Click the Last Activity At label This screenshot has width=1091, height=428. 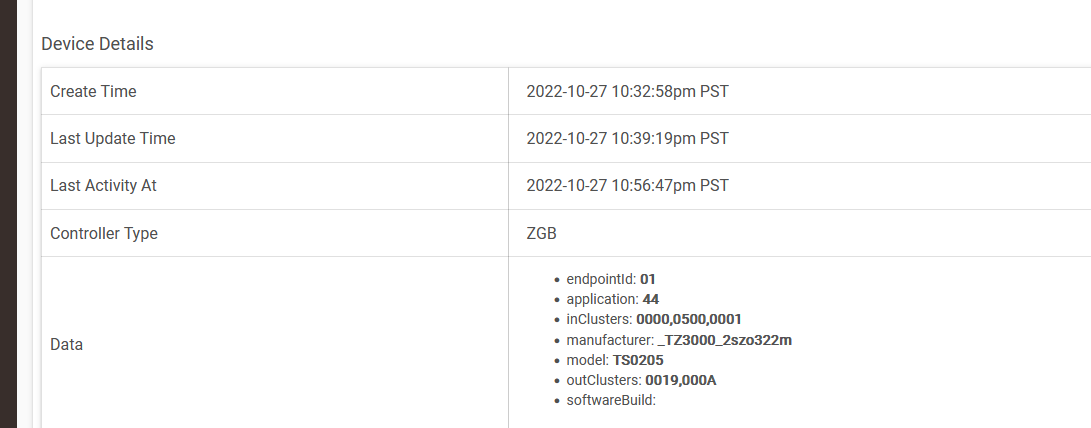pyautogui.click(x=103, y=186)
